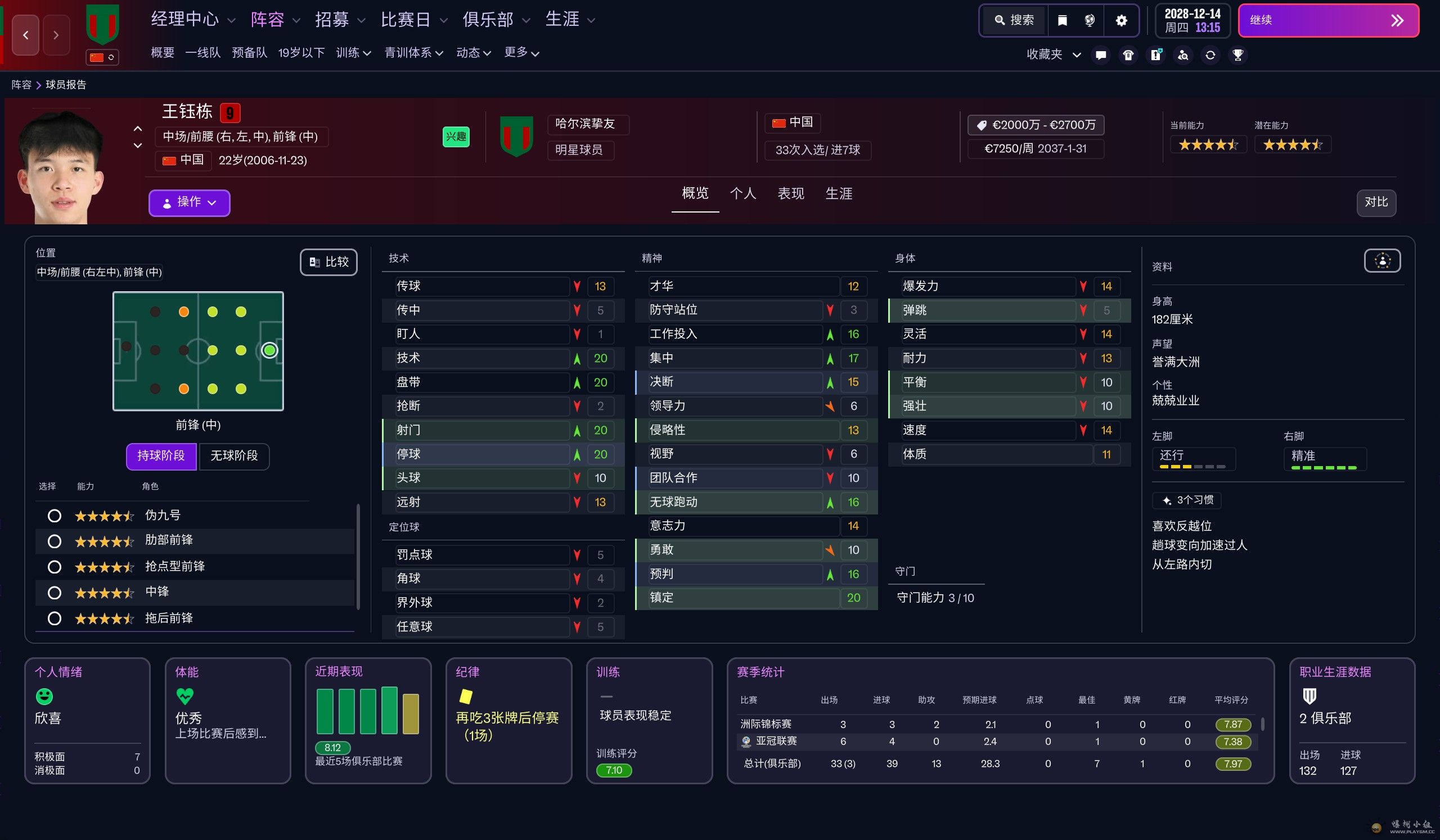The image size is (1440, 840).
Task: Open the 收藏夹 favorites dropdown
Action: point(1053,54)
